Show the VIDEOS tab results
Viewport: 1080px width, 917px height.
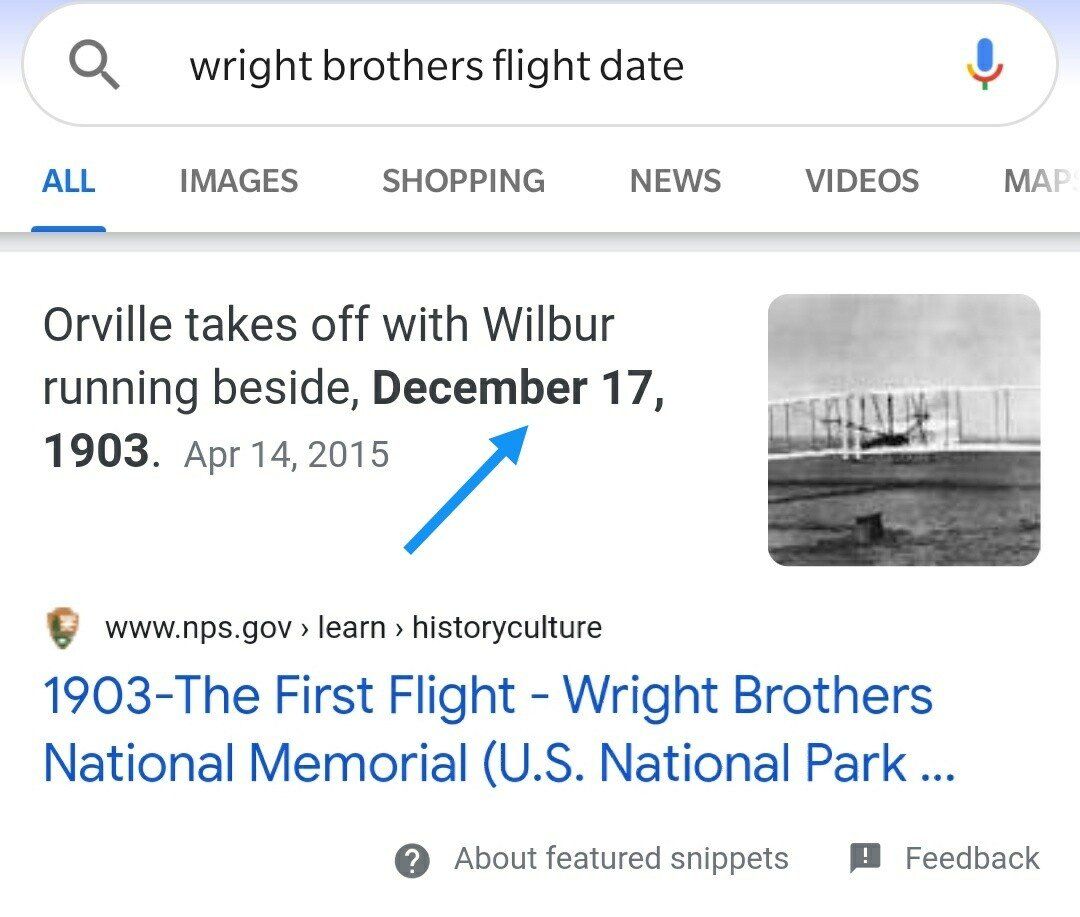pos(862,181)
